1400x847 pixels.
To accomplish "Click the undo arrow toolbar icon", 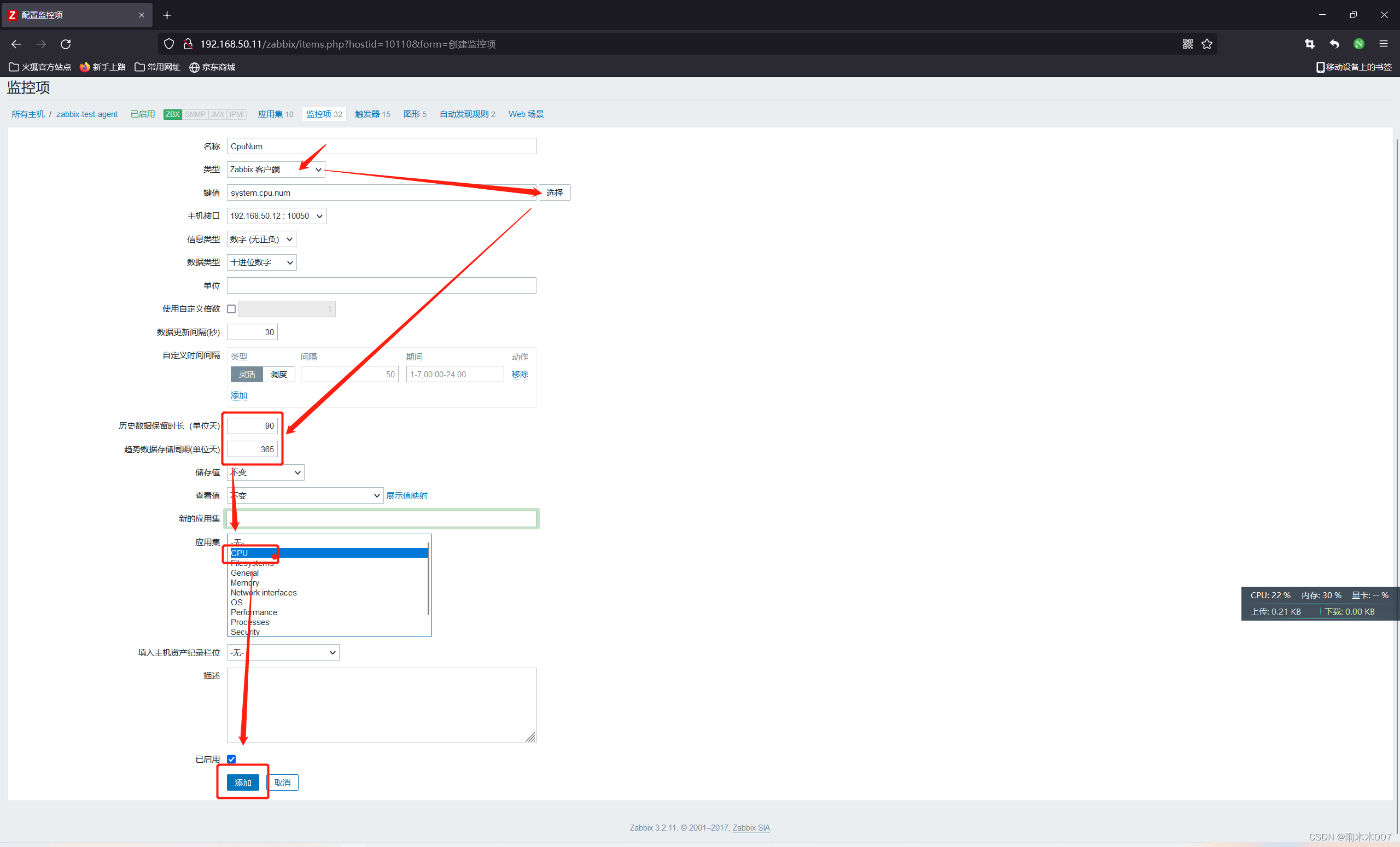I will click(x=1334, y=44).
